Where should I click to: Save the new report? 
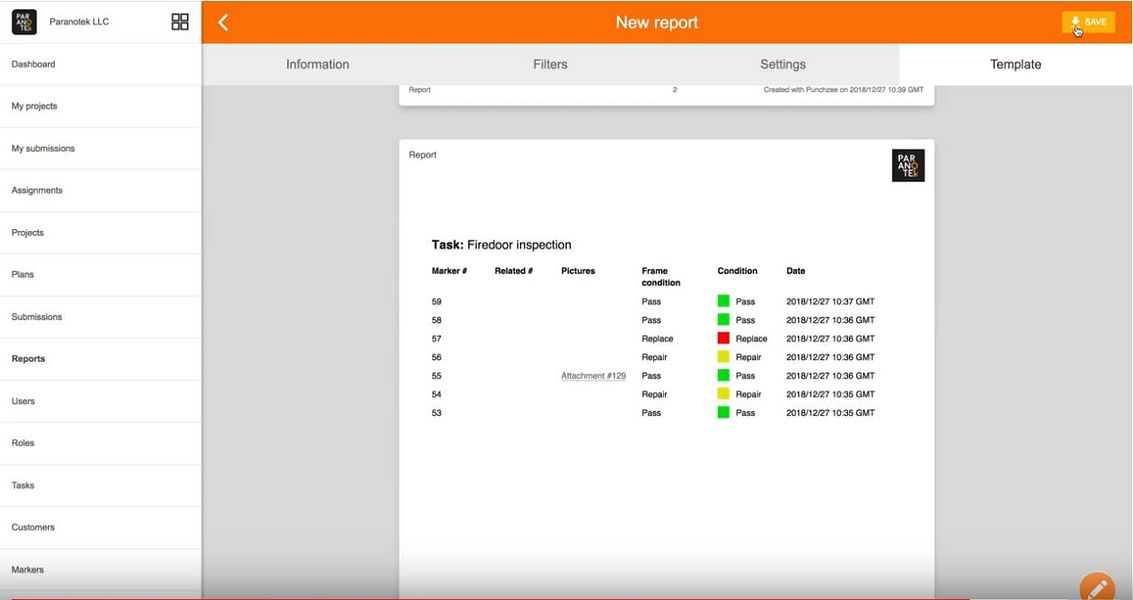(1088, 22)
